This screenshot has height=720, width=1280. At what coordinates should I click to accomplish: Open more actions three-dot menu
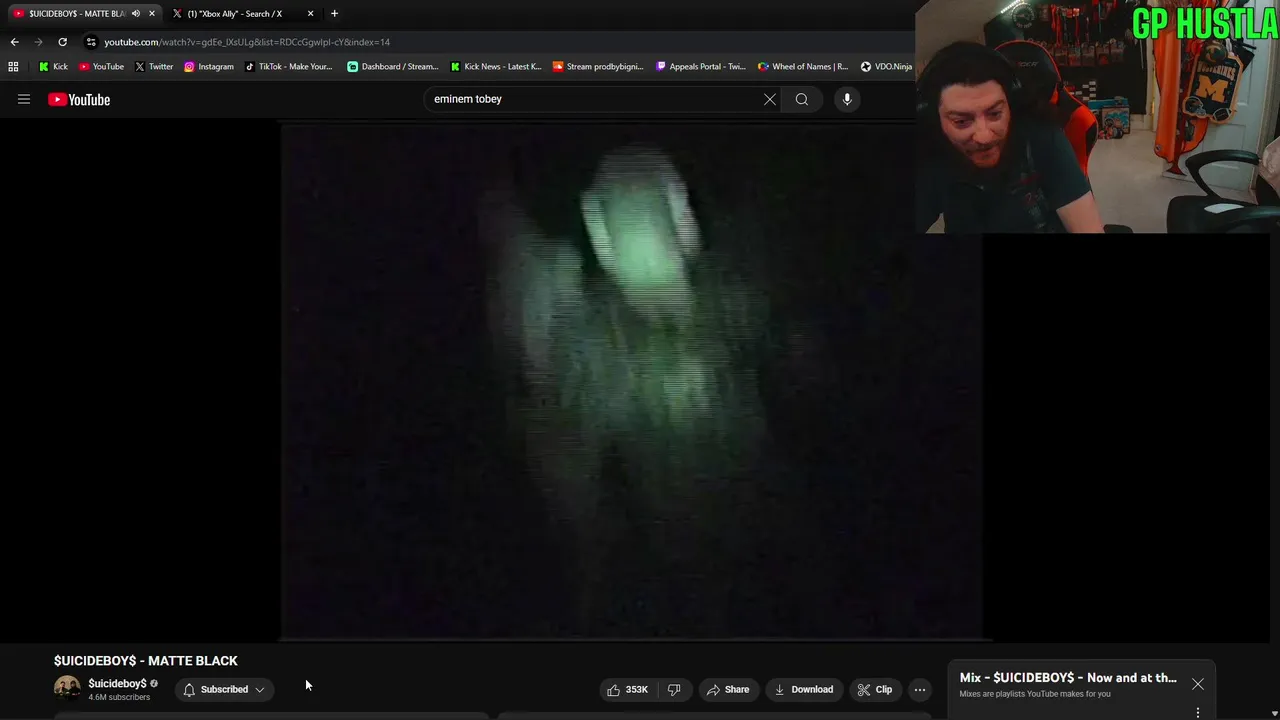click(920, 690)
